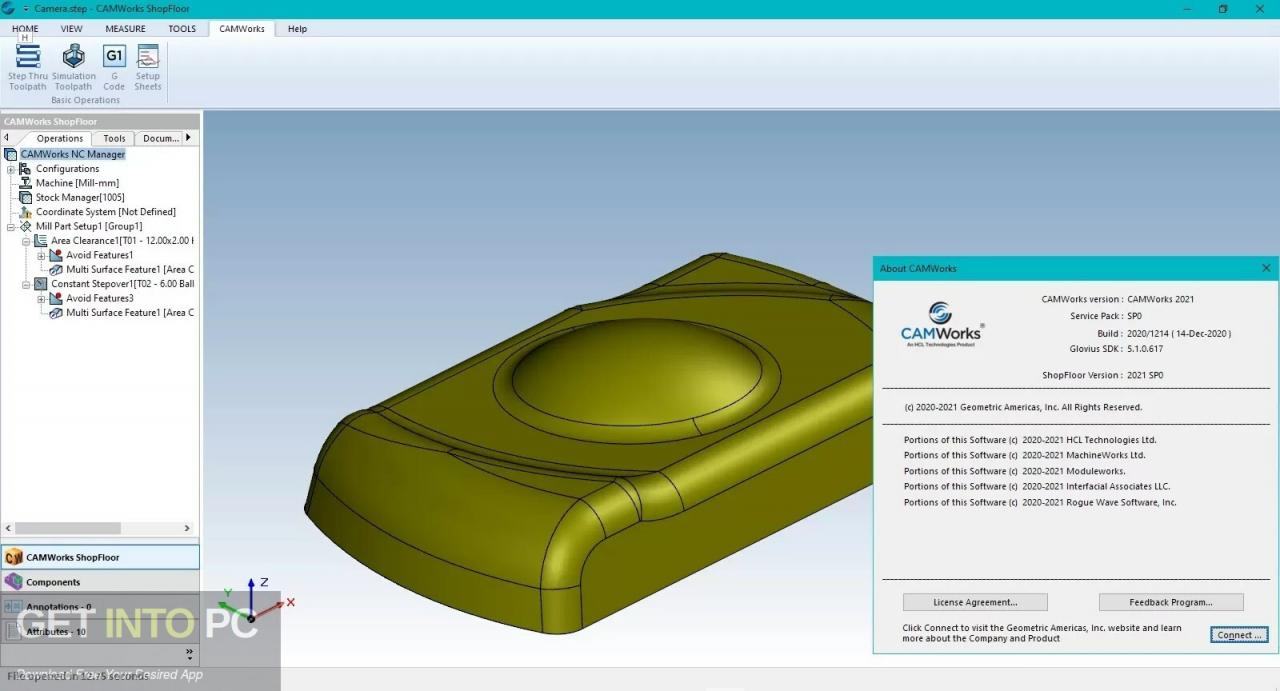Switch to the Tools panel tab
This screenshot has width=1280, height=691.
tap(115, 138)
